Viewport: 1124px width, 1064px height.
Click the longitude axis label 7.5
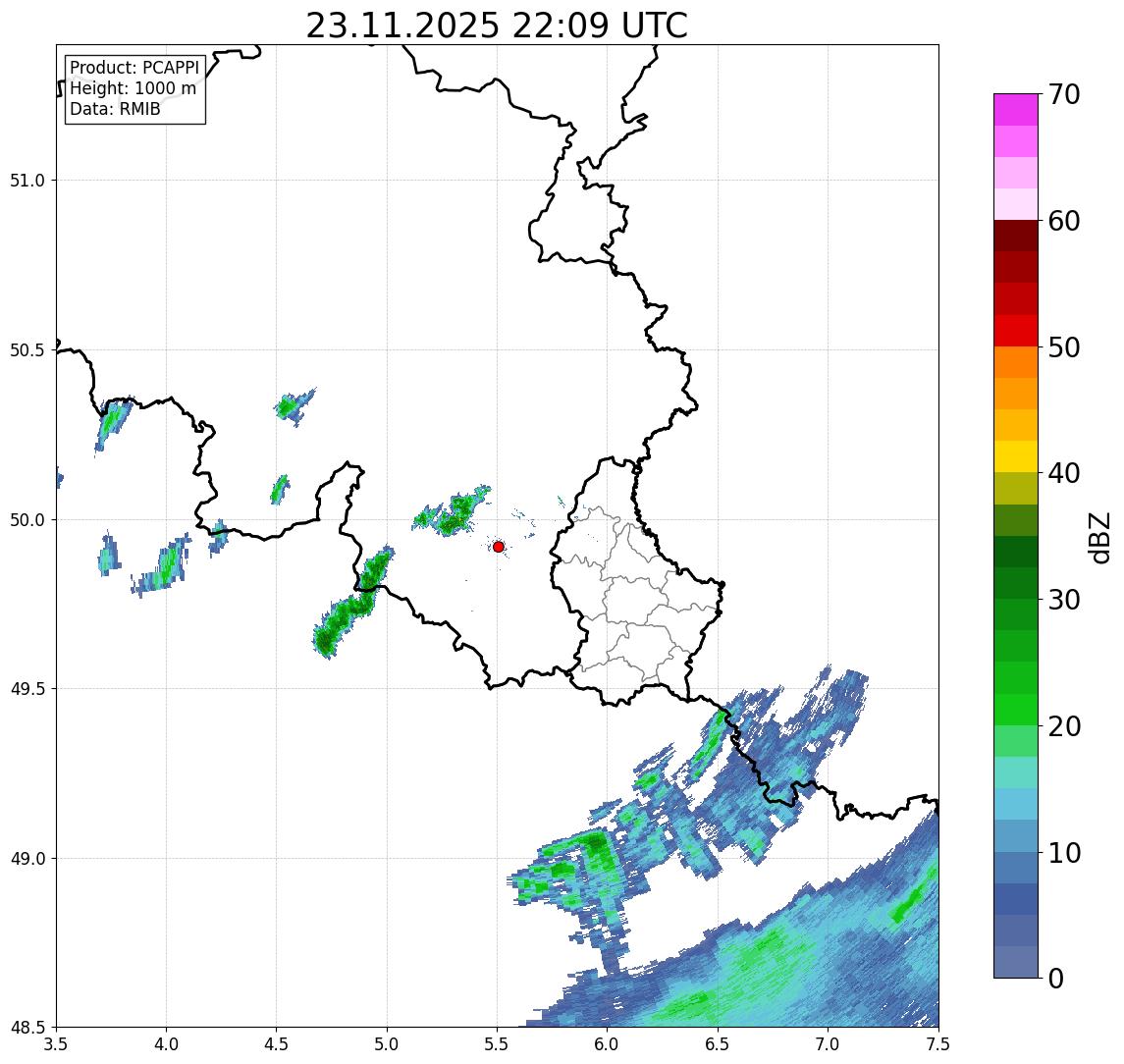click(938, 1044)
